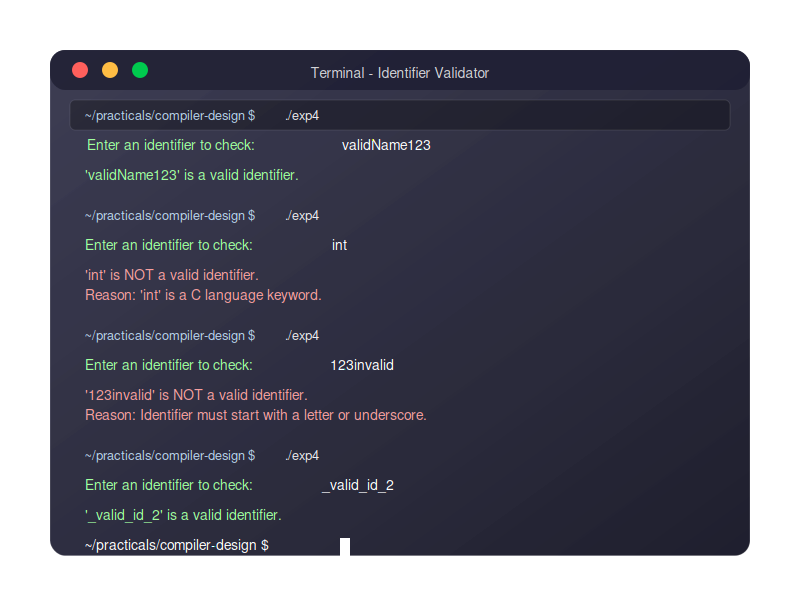Select the "'123invalid' is NOT a valid identifier" error
The image size is (800, 600).
coord(196,395)
